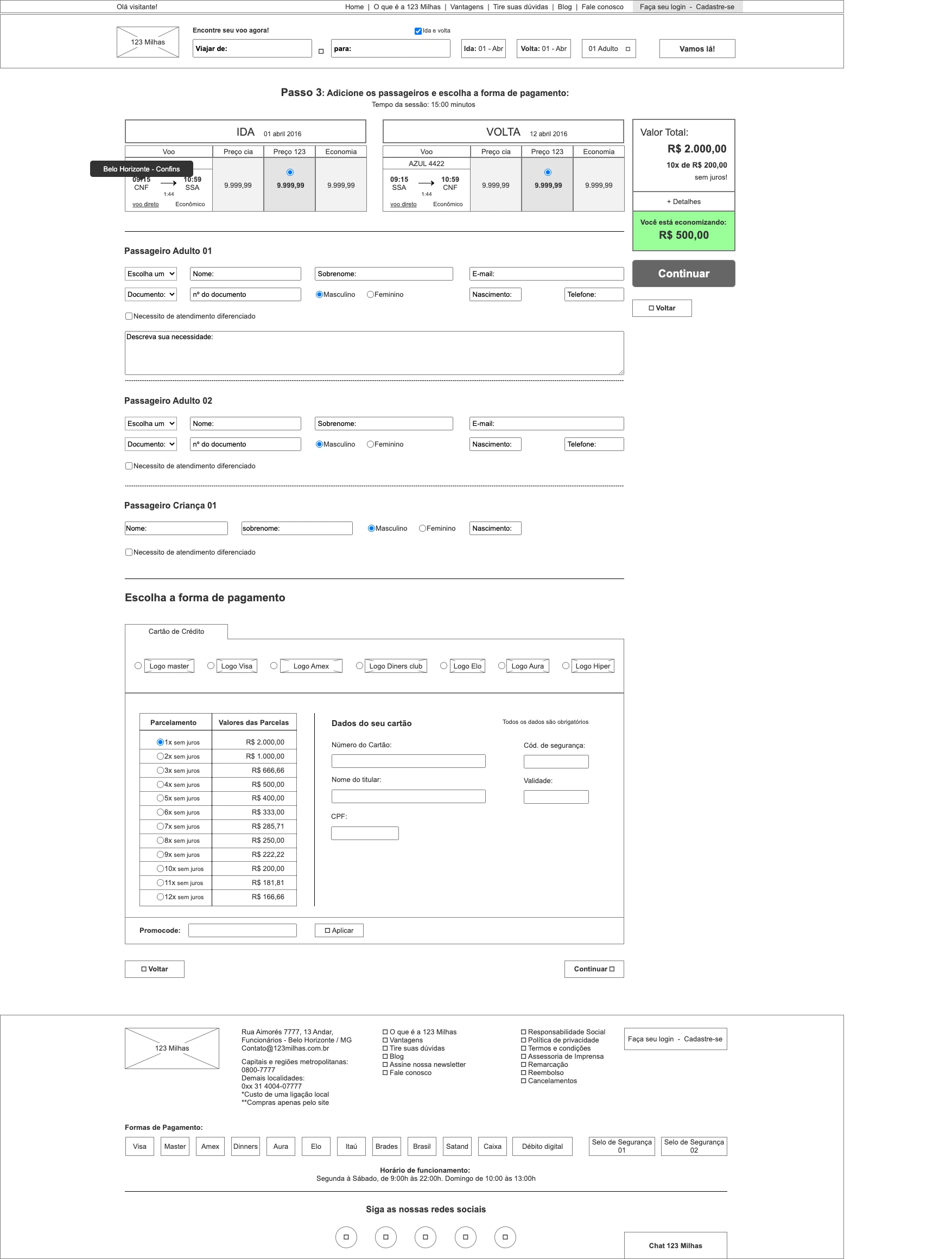Open Vantagens in top navigation
This screenshot has height=1259, width=952.
(466, 7)
